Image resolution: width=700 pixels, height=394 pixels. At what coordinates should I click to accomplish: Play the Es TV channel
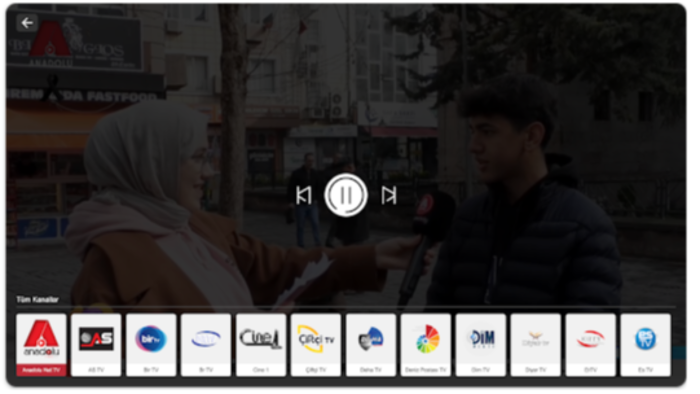pyautogui.click(x=645, y=345)
